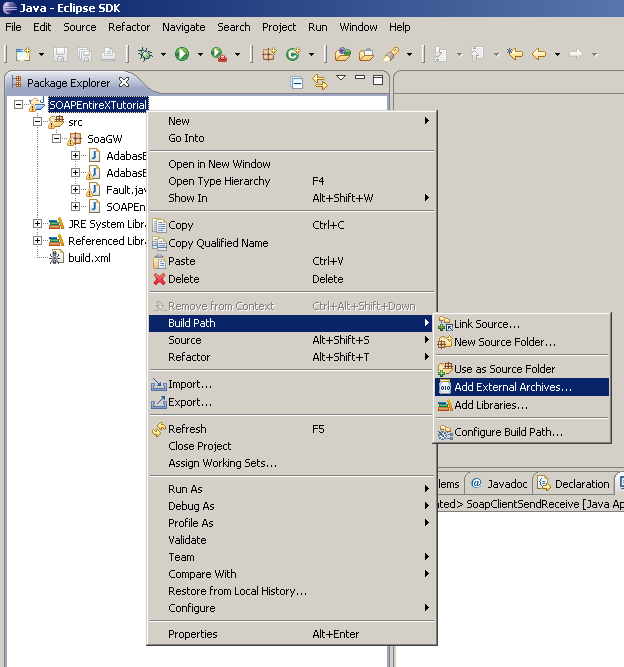Collapse the SoaGW package node
Image resolution: width=624 pixels, height=667 pixels.
[x=56, y=139]
